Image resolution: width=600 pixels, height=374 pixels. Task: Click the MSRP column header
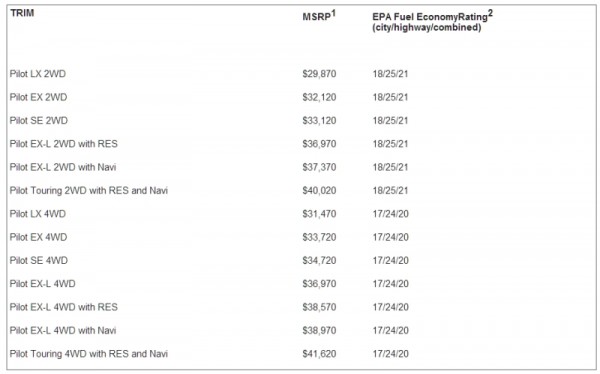click(x=319, y=16)
